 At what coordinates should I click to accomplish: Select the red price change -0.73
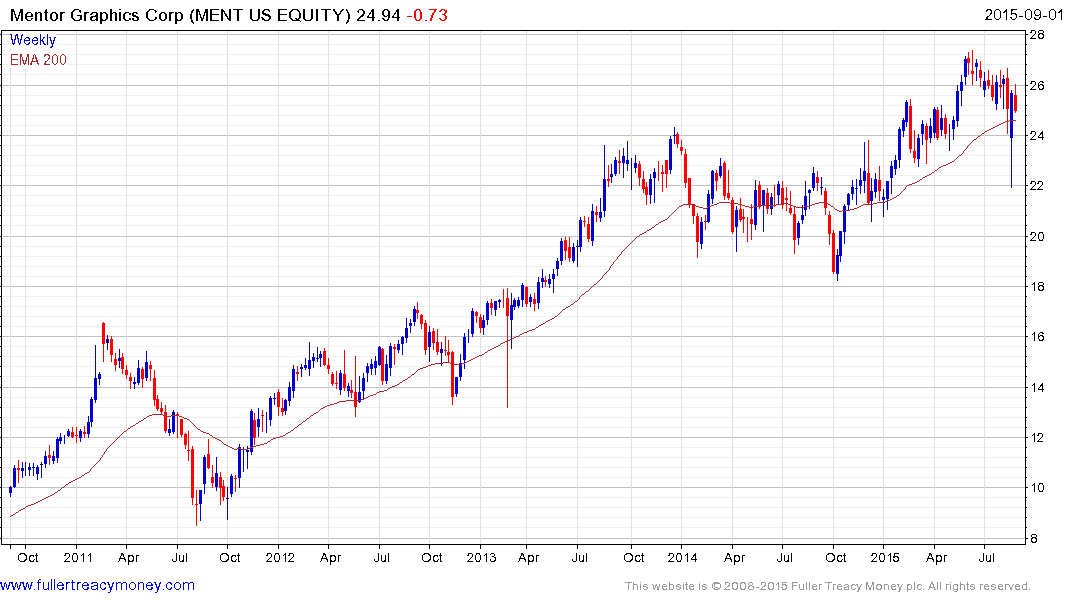(x=427, y=15)
